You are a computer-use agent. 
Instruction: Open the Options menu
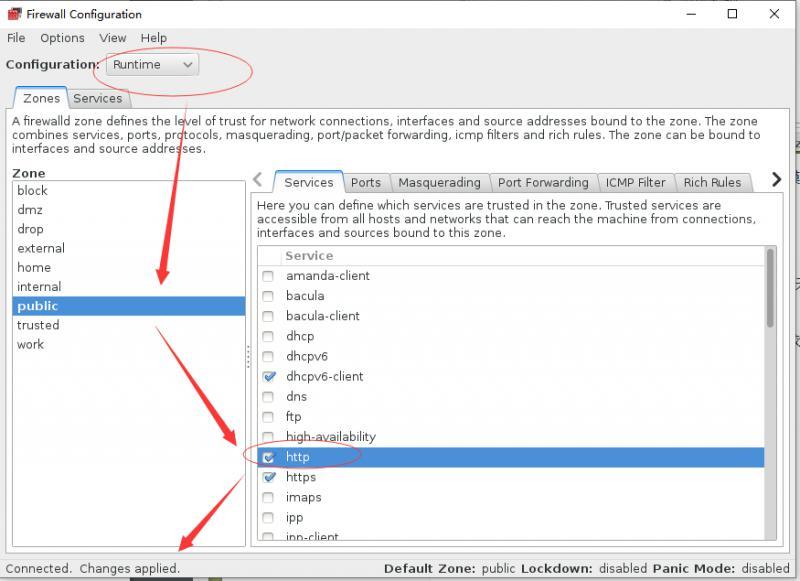(62, 38)
